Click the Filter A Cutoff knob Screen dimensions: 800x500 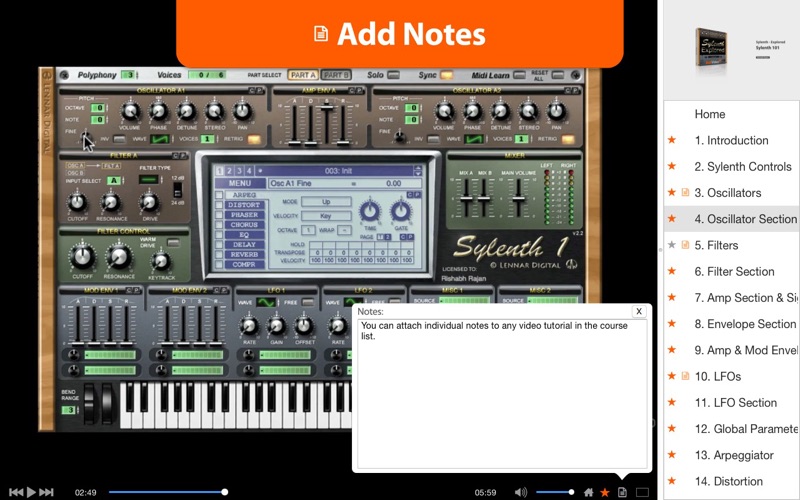coord(78,202)
